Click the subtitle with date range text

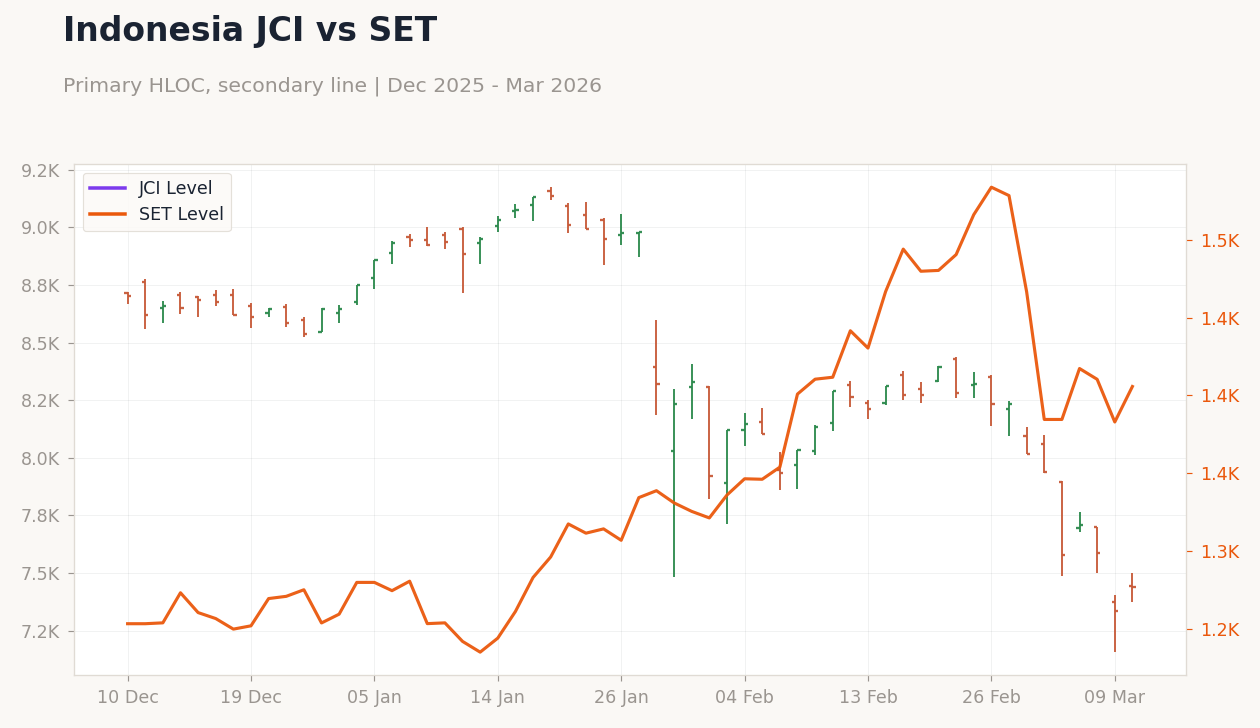332,86
